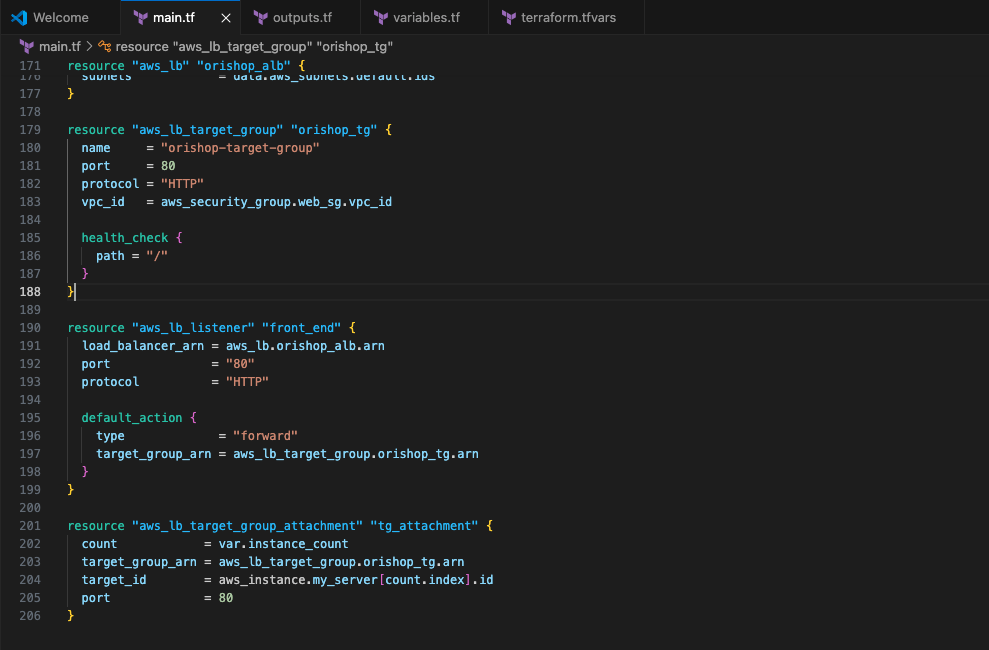The height and width of the screenshot is (650, 989).
Task: Click the Terraform icon on variables.tf tab
Action: [380, 18]
